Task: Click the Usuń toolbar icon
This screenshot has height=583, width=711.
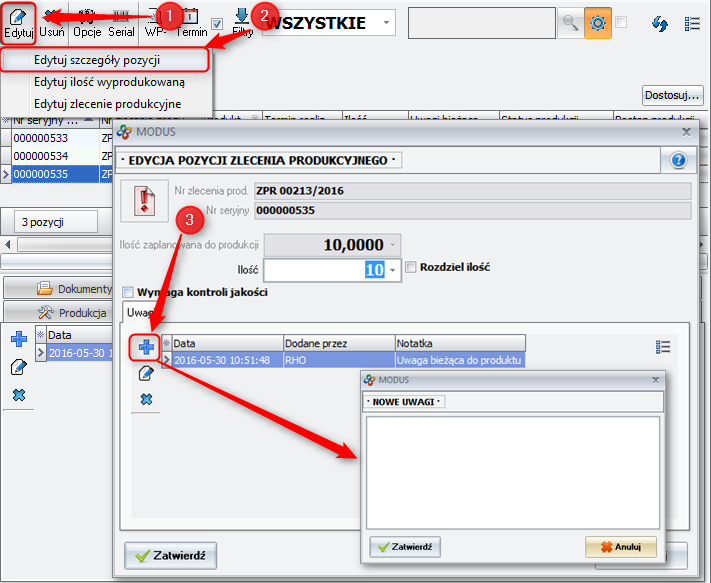Action: click(x=52, y=23)
